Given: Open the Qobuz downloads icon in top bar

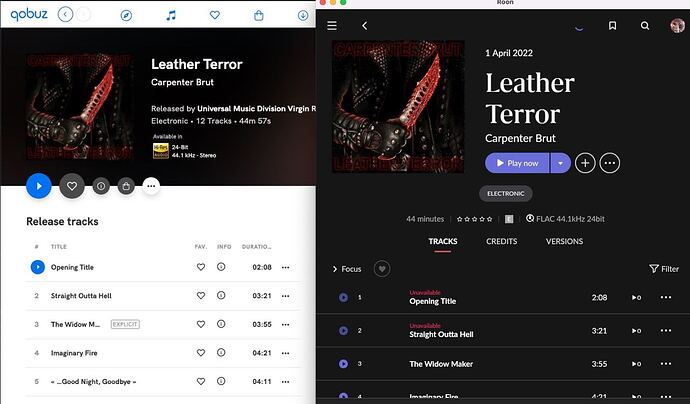Looking at the screenshot, I should [303, 15].
